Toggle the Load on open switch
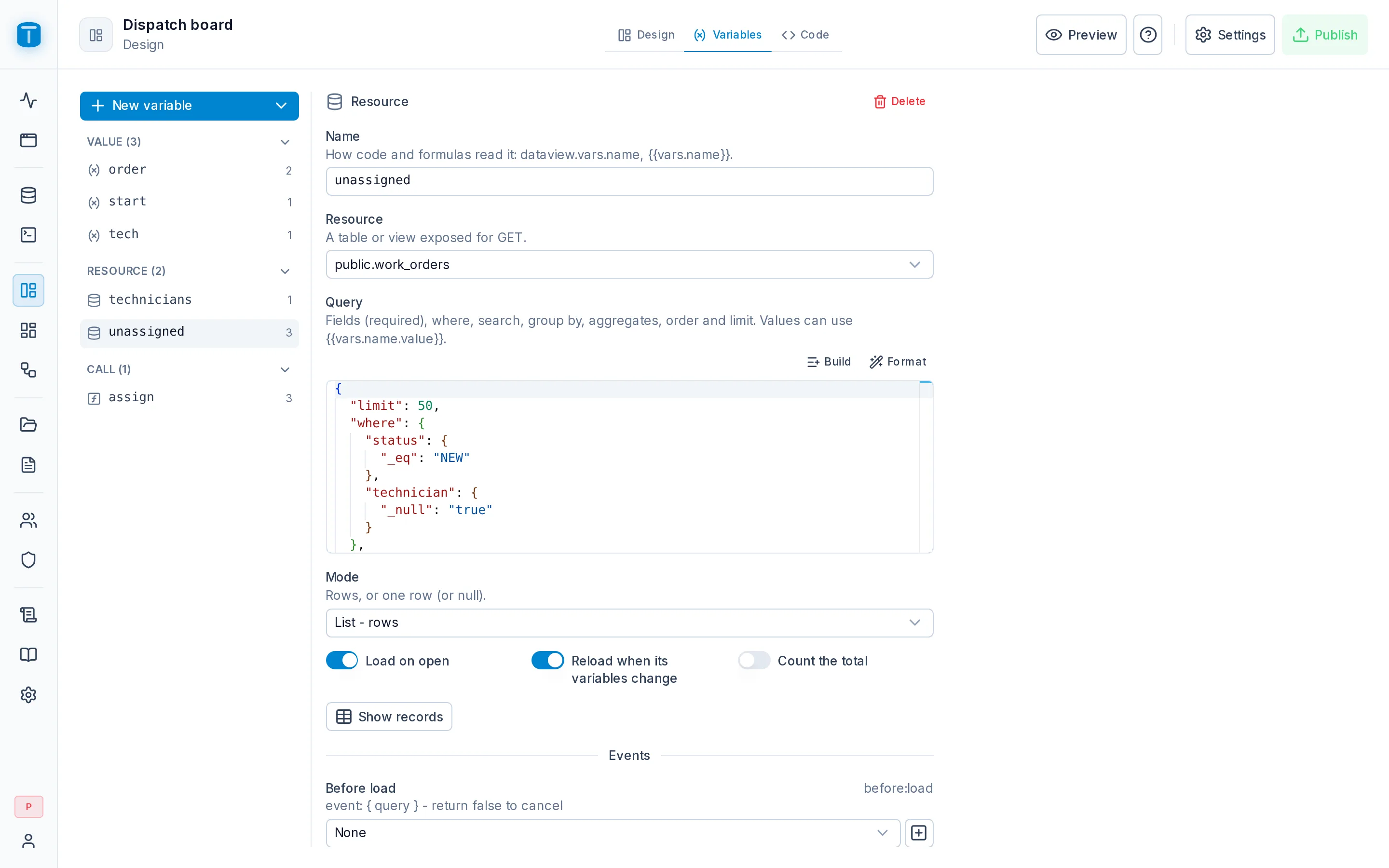Viewport: 1389px width, 868px height. click(x=341, y=661)
